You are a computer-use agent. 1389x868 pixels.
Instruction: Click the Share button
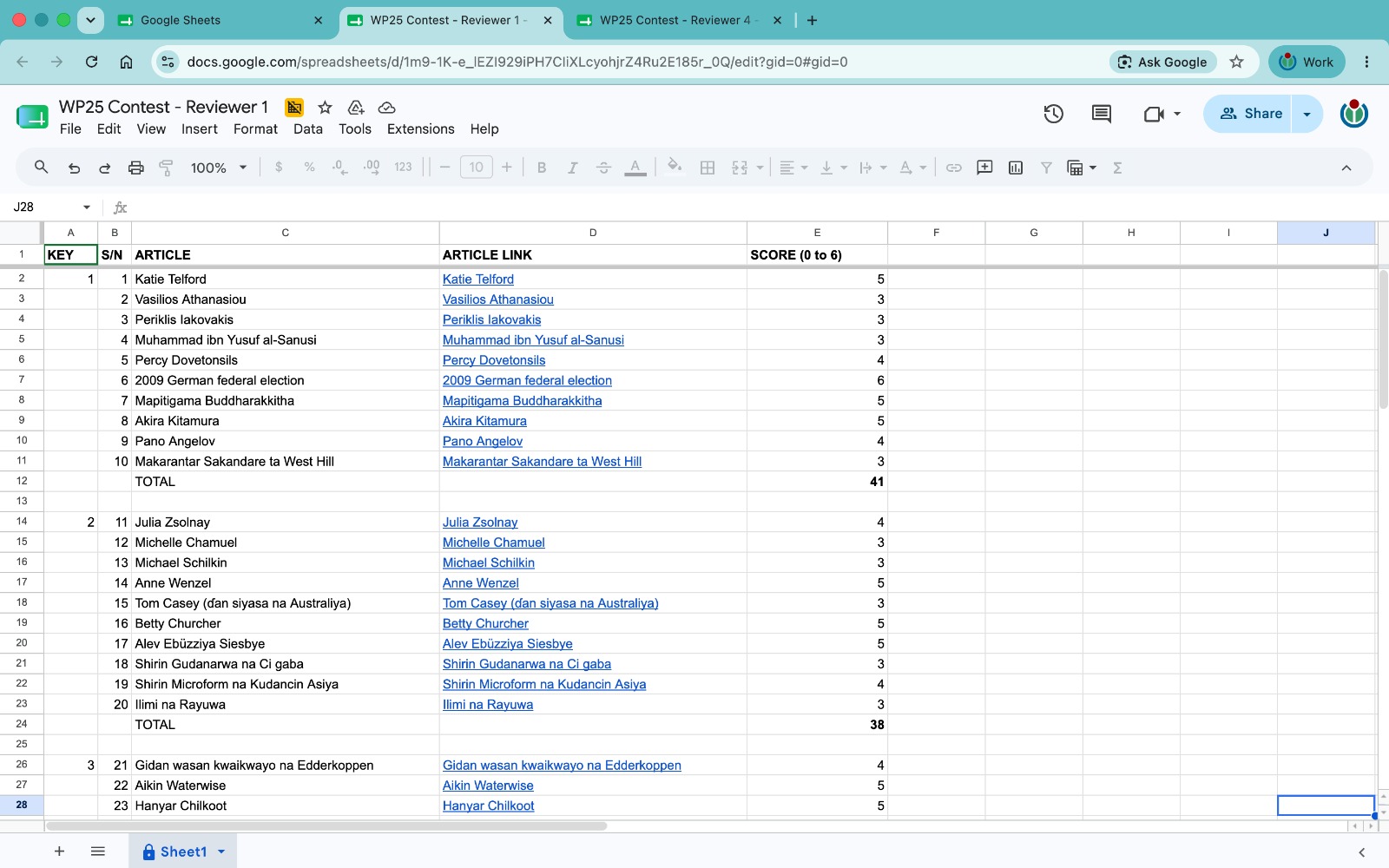click(x=1248, y=114)
